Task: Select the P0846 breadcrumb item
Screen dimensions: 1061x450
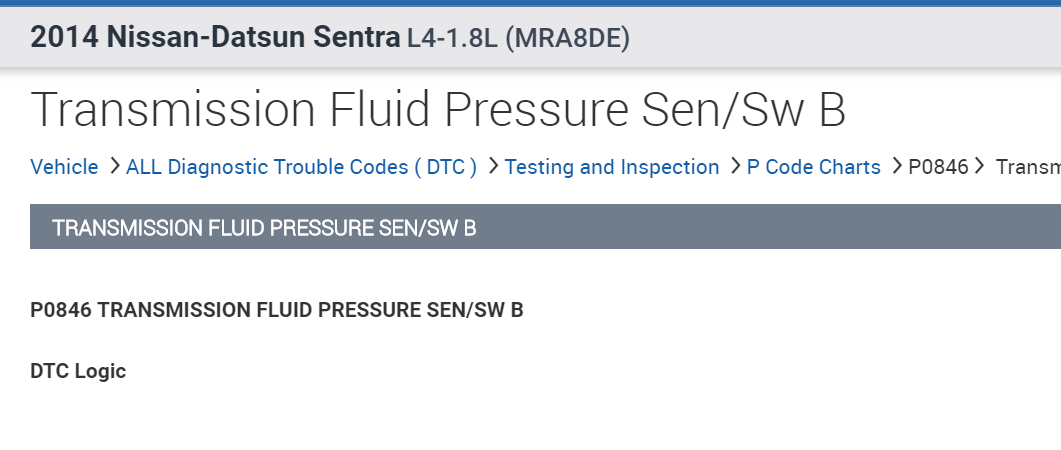Action: (x=938, y=167)
